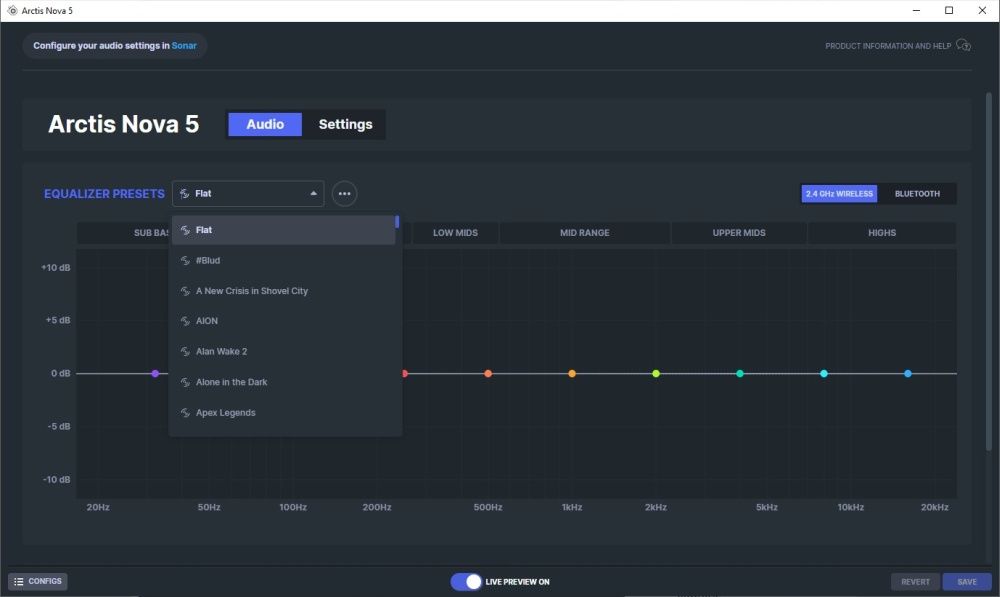Click the Upper Mids band header

click(x=739, y=233)
